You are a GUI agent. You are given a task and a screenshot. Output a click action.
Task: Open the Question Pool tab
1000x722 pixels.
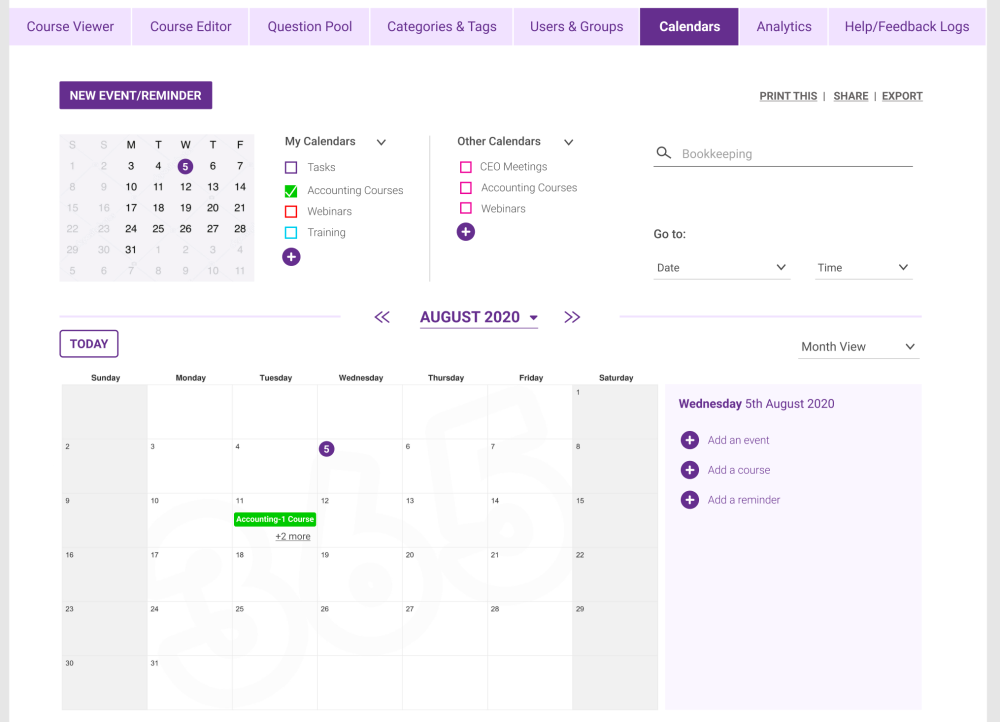pos(309,27)
